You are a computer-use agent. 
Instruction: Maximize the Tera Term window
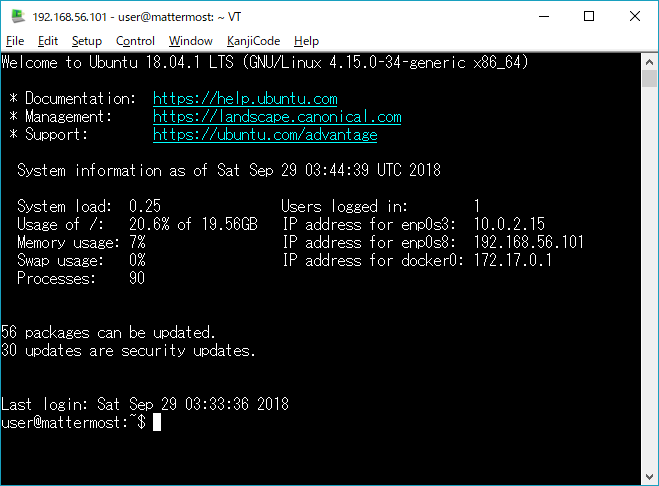point(589,16)
